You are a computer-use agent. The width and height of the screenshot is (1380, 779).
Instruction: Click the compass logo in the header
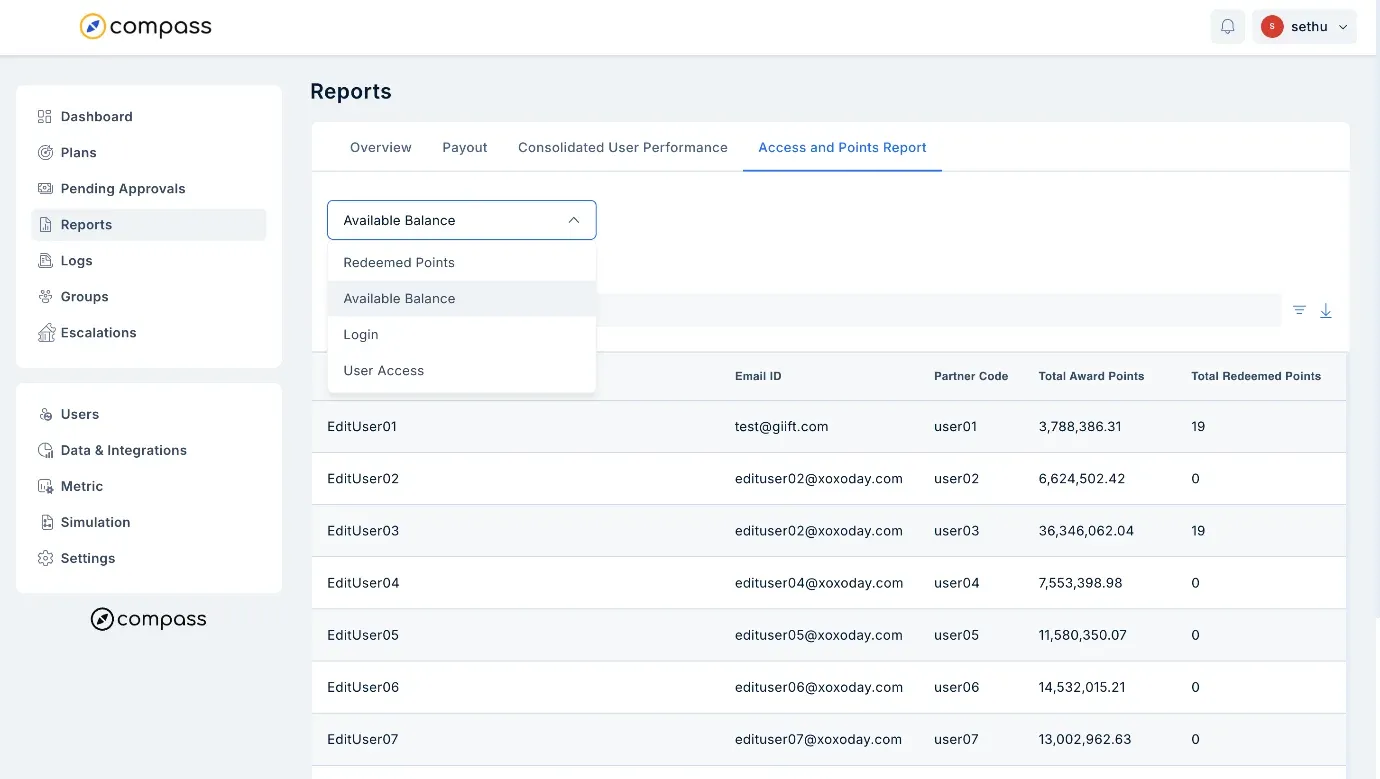146,27
